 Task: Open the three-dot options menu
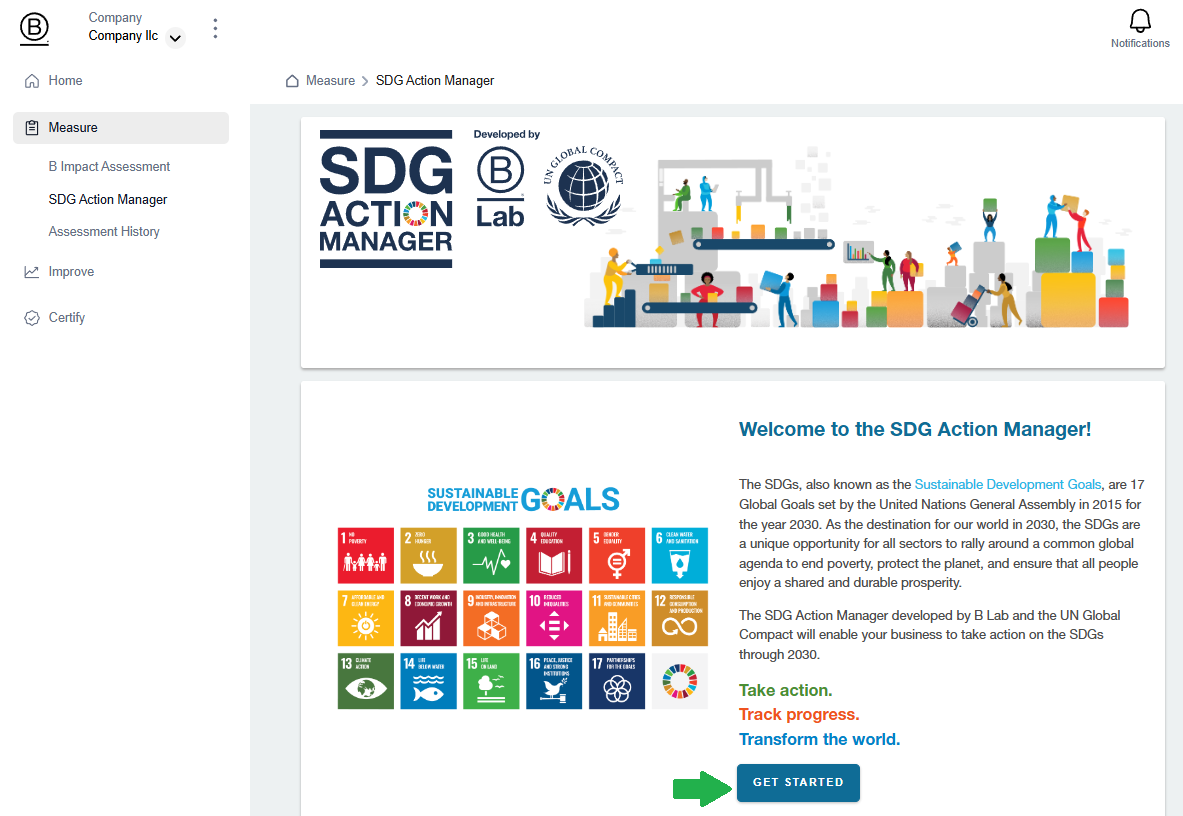(x=215, y=29)
